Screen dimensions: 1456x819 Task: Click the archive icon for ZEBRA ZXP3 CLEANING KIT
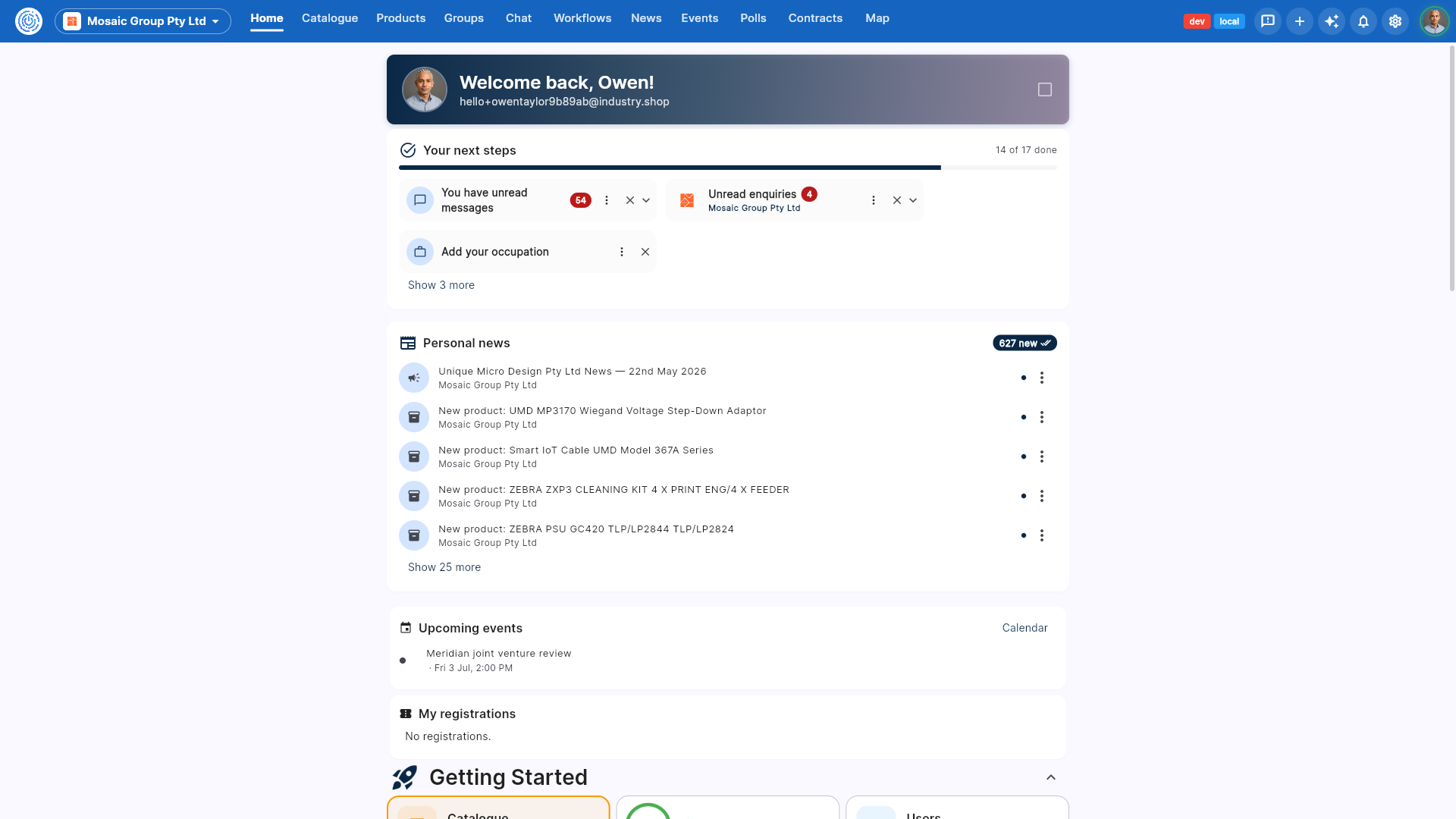click(414, 496)
